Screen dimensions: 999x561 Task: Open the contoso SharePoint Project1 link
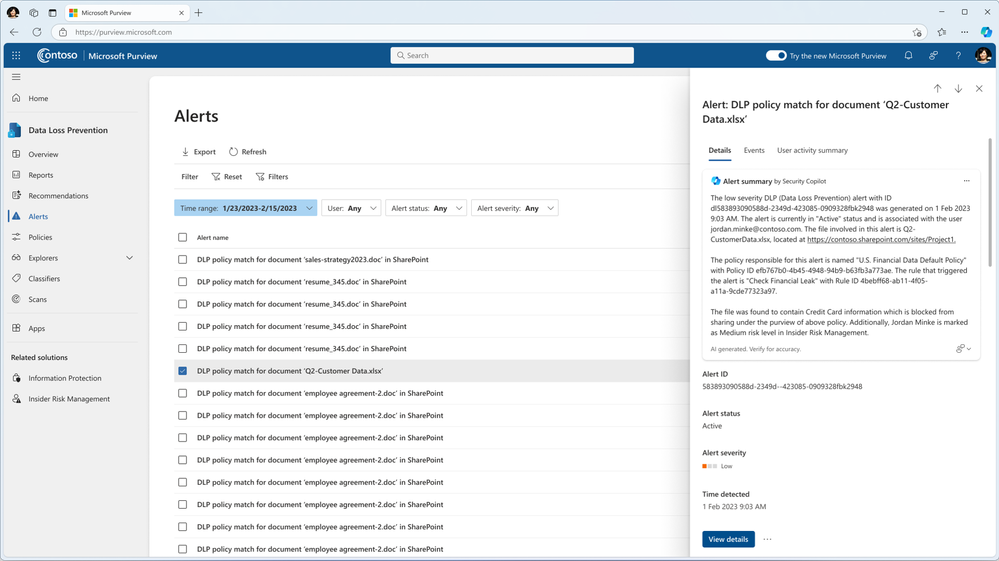click(881, 239)
